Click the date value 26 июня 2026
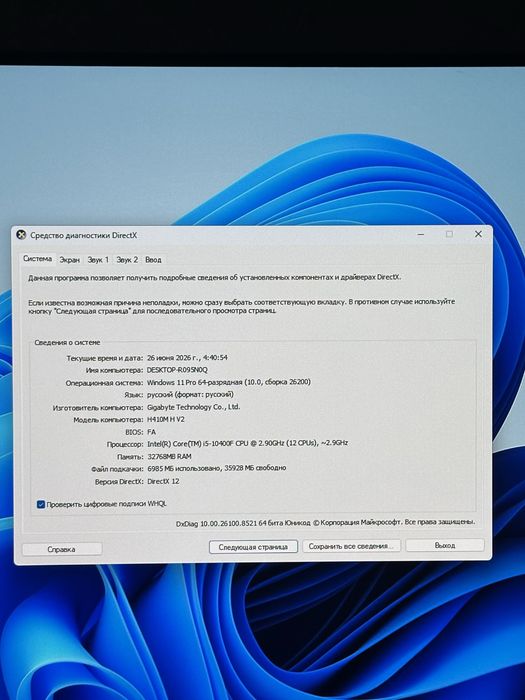 (x=187, y=358)
